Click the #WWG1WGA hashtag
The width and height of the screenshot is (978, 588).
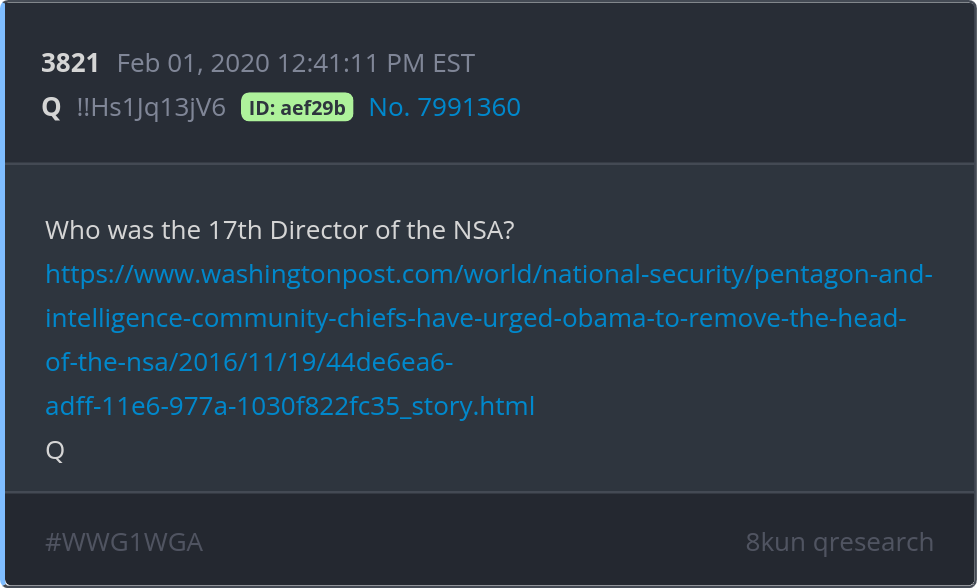click(x=124, y=542)
